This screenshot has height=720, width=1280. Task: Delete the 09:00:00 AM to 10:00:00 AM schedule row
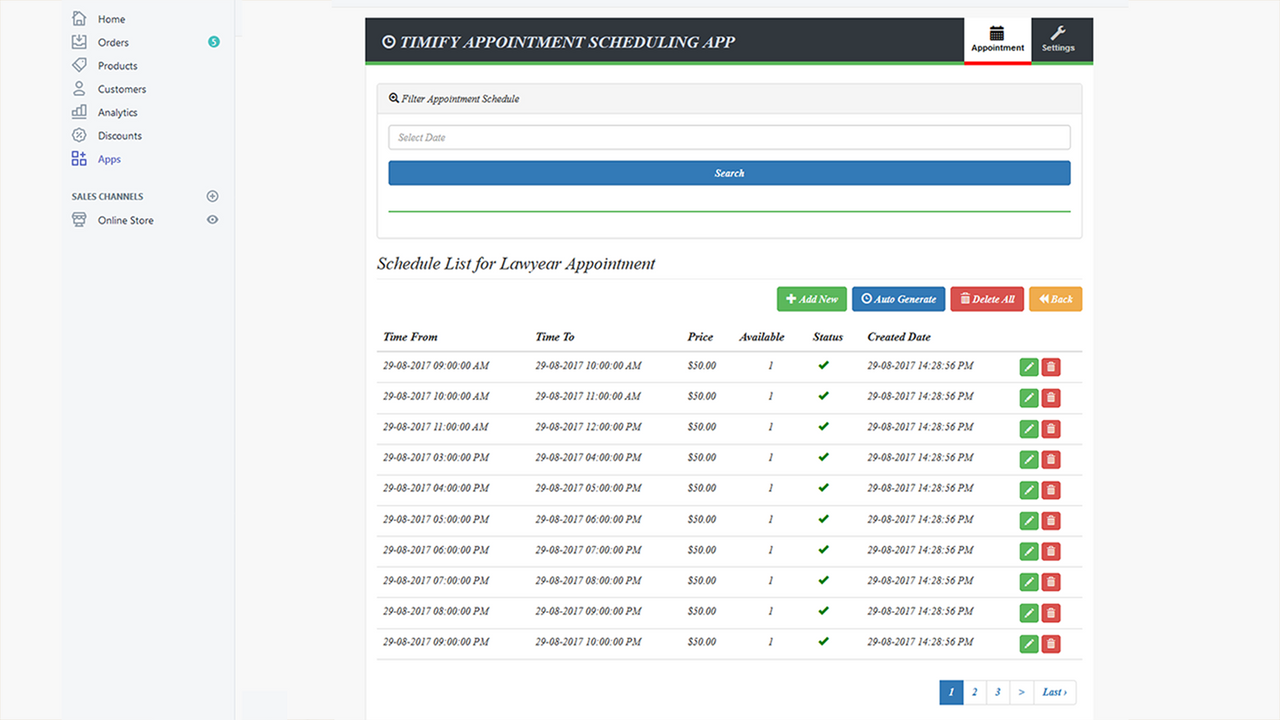click(1051, 367)
